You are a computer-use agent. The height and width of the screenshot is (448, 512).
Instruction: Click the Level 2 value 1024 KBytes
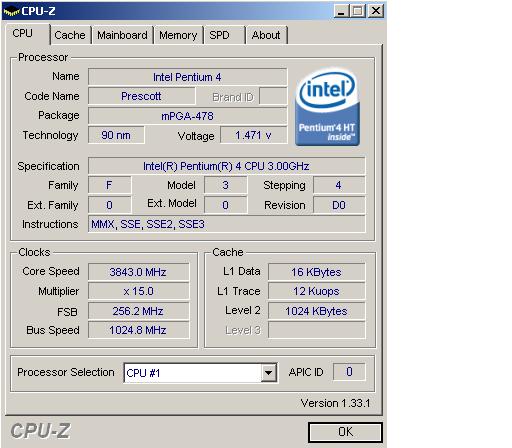(317, 311)
